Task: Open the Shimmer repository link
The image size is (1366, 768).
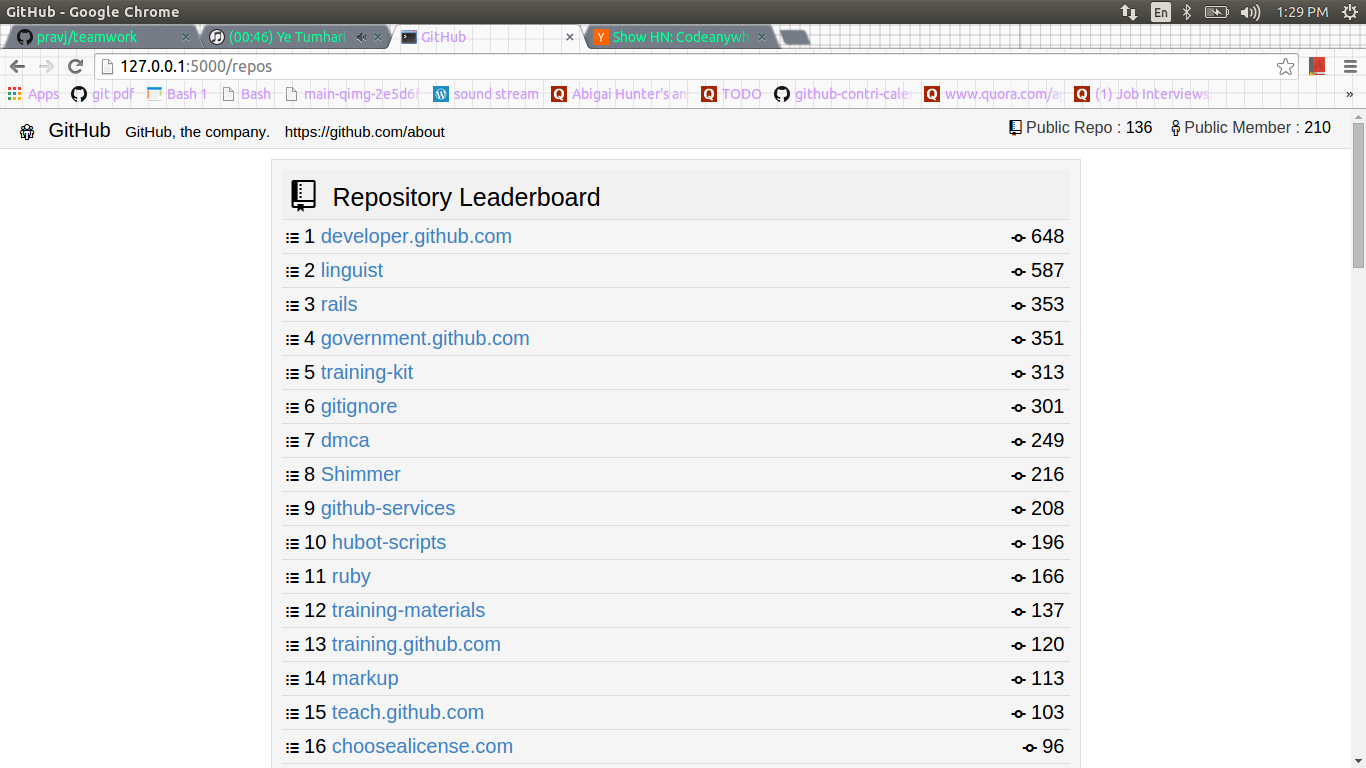Action: (x=361, y=475)
